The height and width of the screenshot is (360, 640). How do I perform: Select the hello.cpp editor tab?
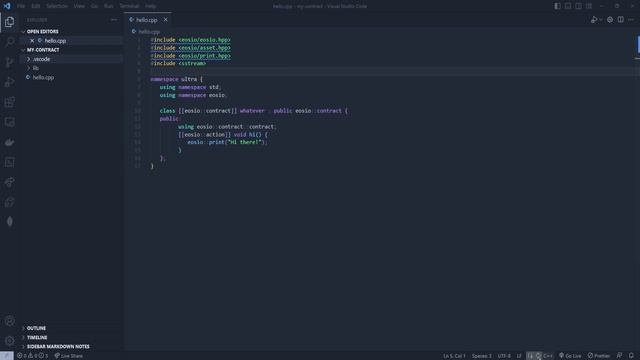pos(147,20)
